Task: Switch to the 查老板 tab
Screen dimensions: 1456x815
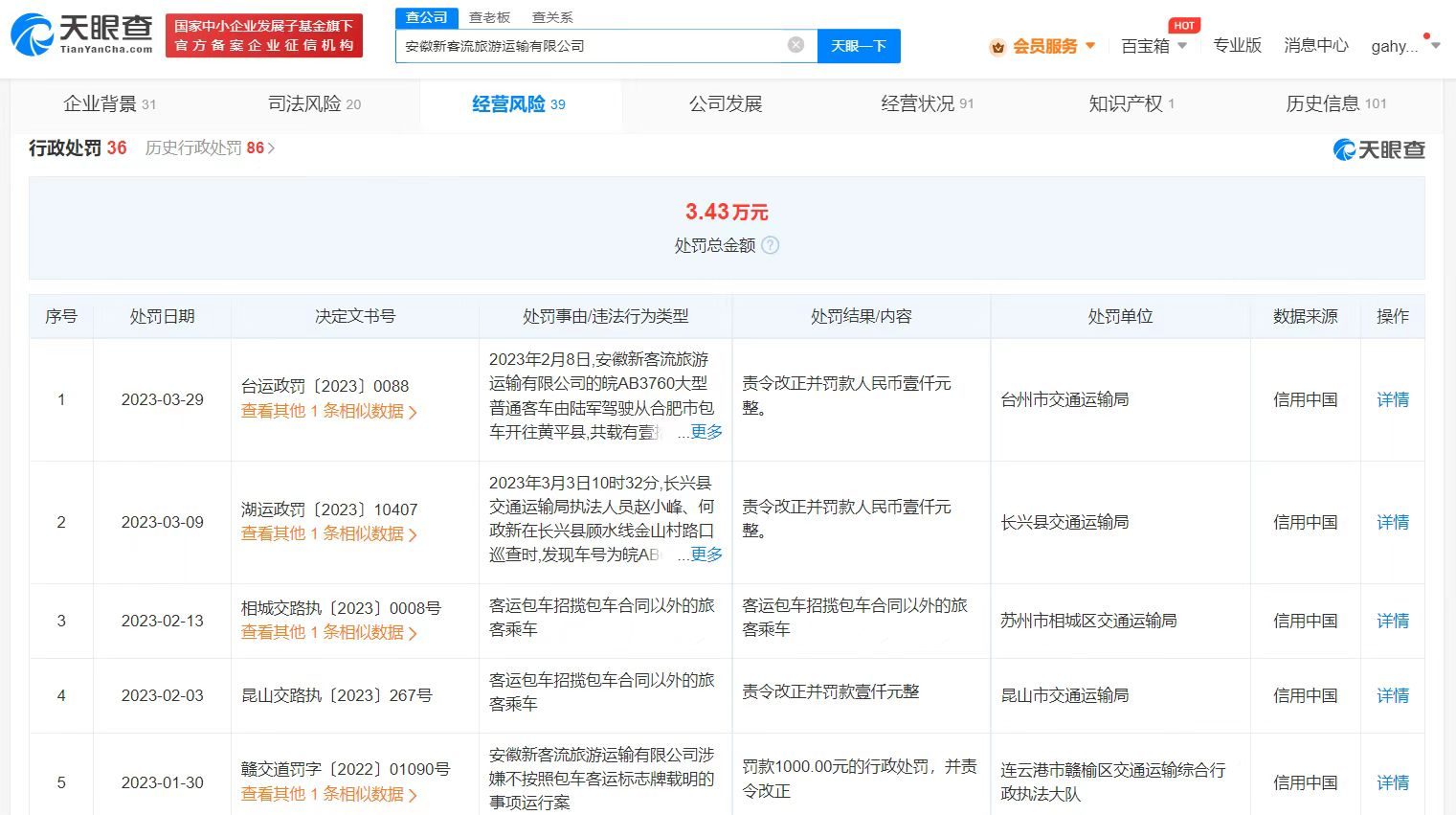Action: [487, 16]
